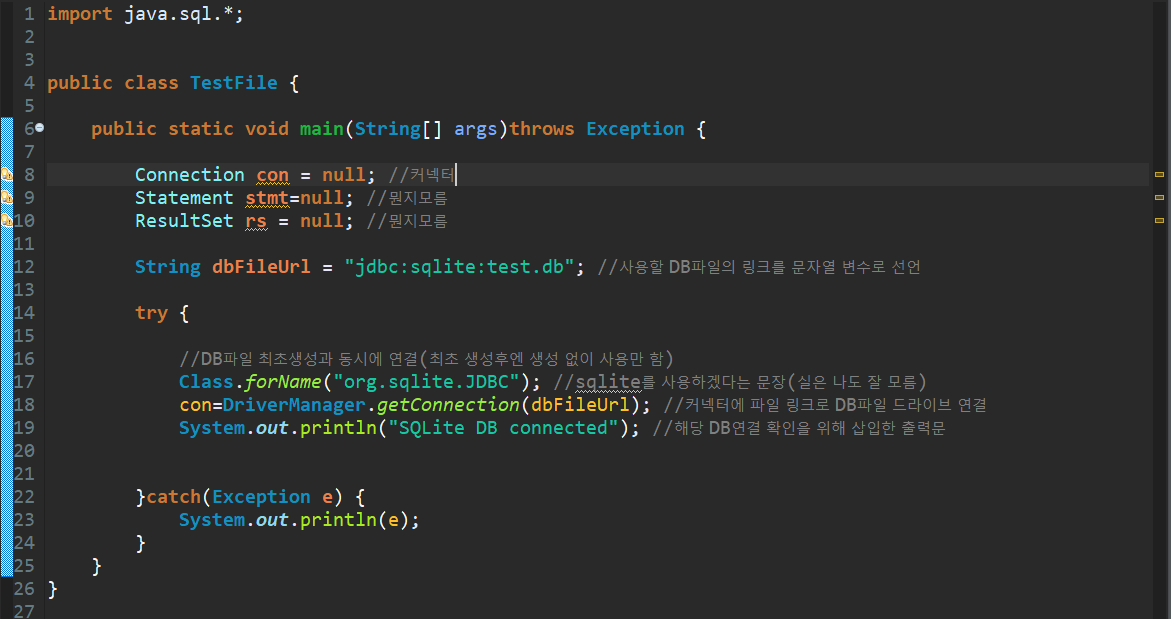The image size is (1171, 619).
Task: Click the warning marker beside line 9
Action: click(7, 198)
